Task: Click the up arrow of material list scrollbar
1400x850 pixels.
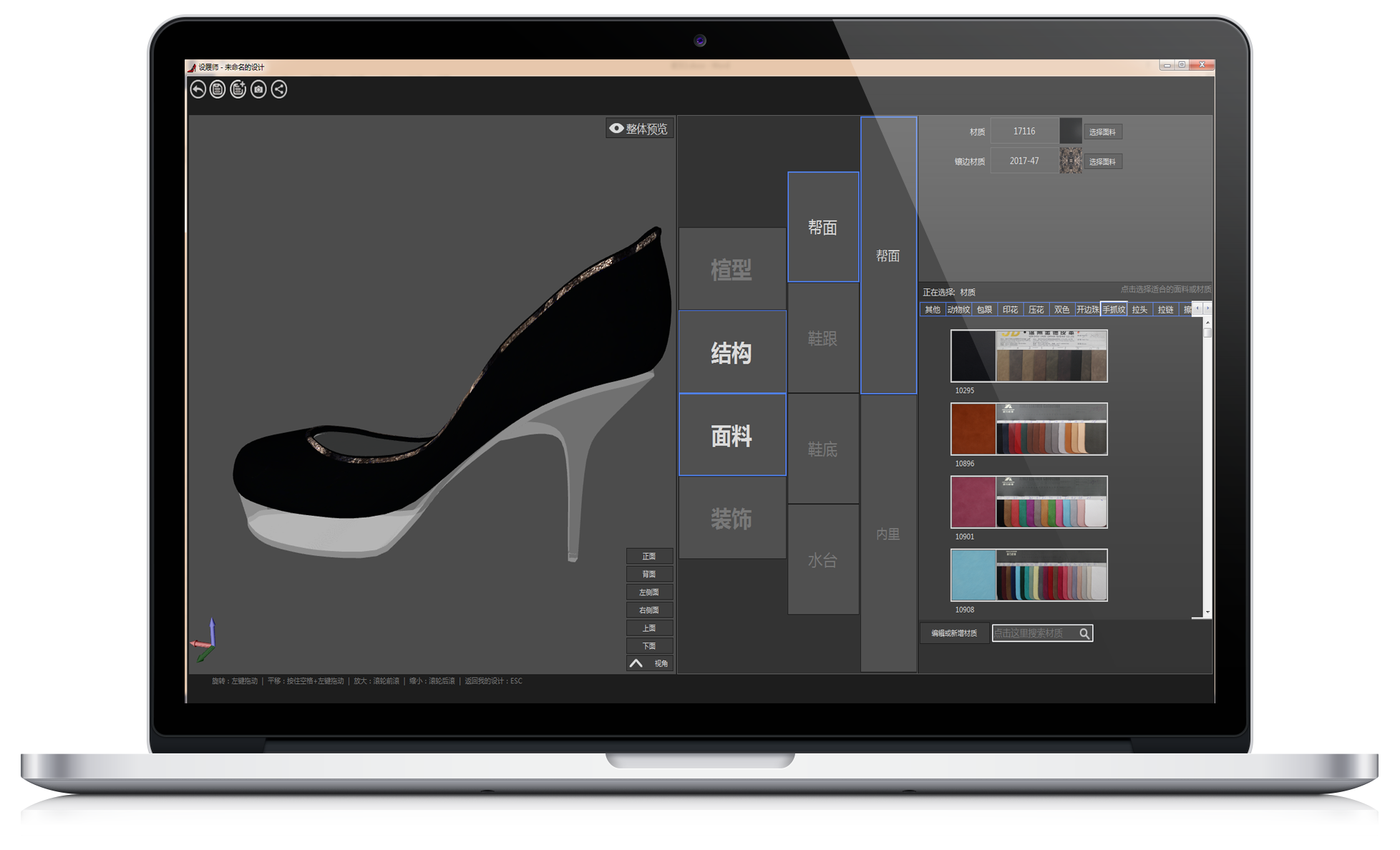Action: tap(1207, 323)
